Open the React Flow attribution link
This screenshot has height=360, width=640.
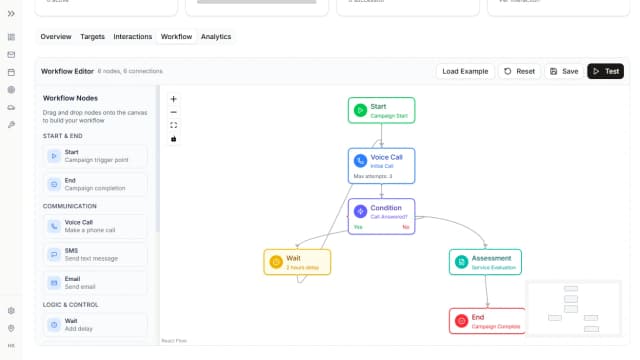[x=174, y=340]
